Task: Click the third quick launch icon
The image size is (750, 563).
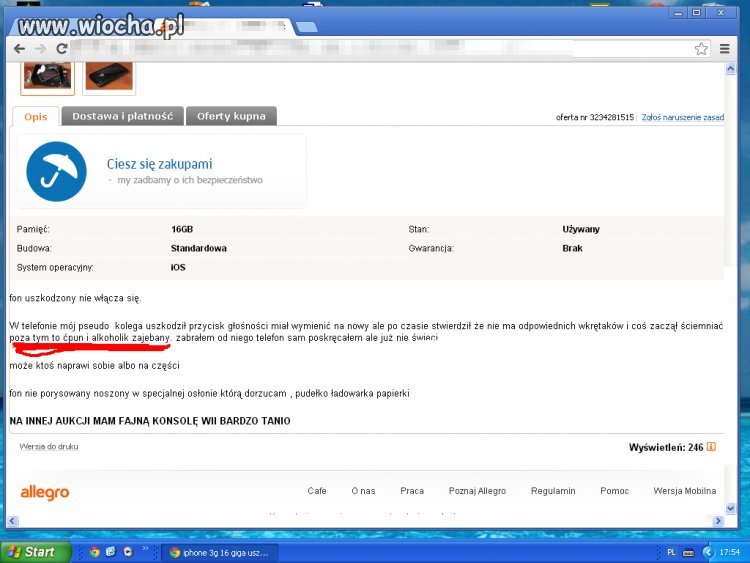Action: (128, 552)
